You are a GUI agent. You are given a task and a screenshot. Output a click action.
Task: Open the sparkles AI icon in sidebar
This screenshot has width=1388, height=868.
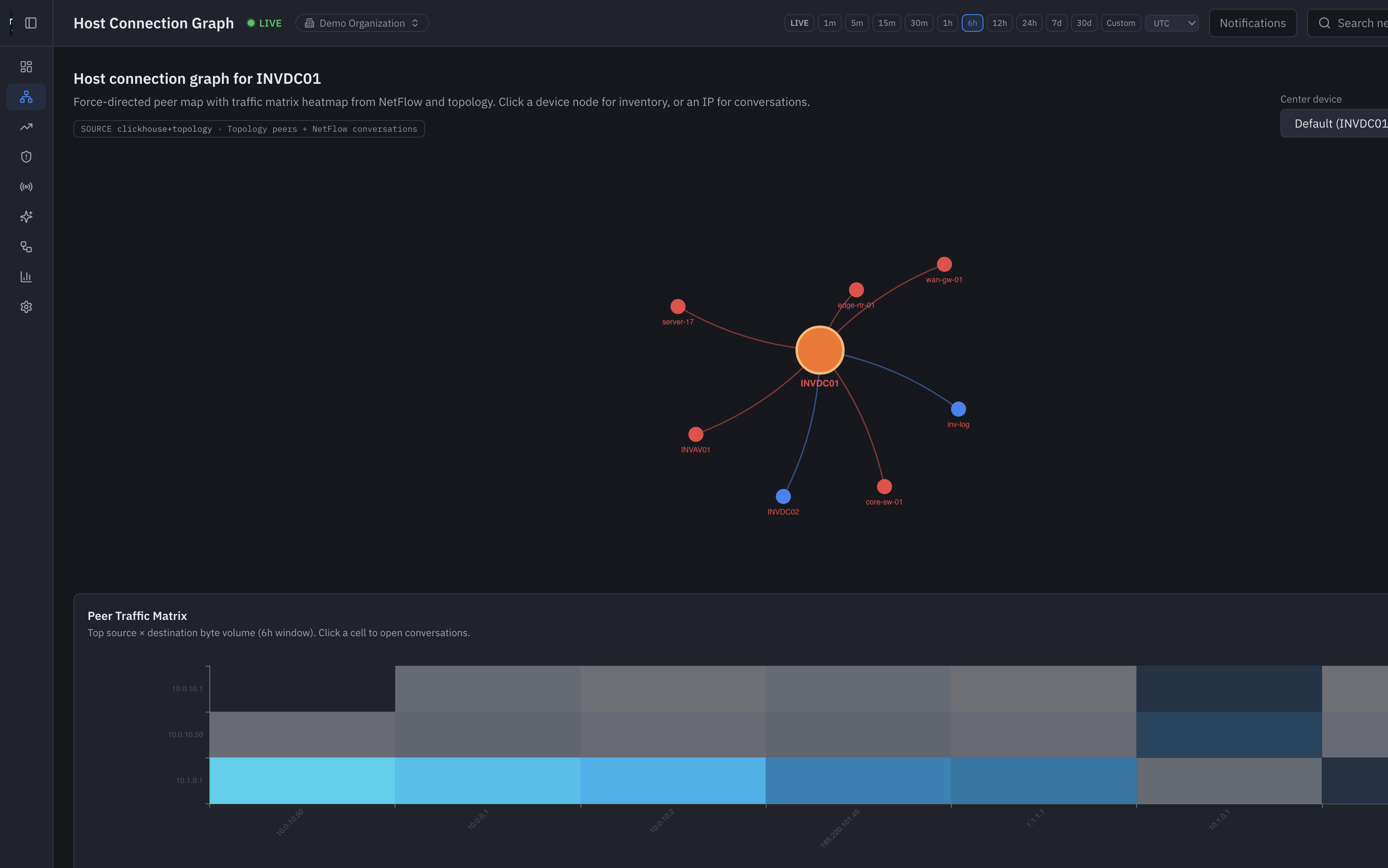click(26, 216)
